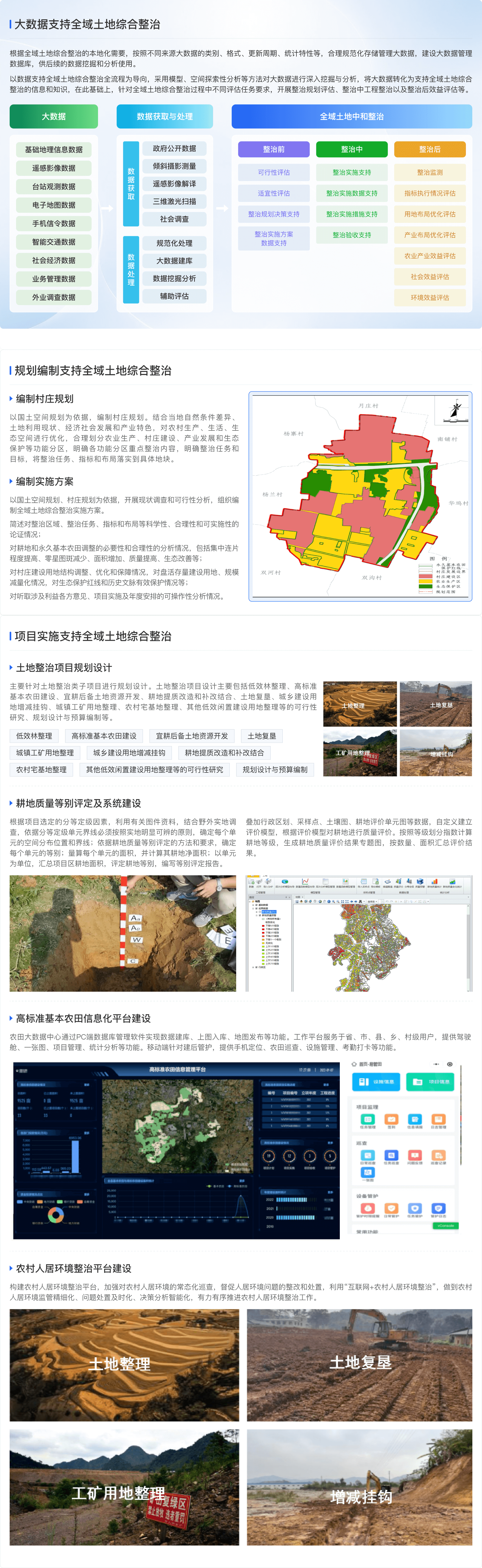482x1568 pixels.
Task: Click the 质量预警 toolbar icon
Action: [420, 882]
